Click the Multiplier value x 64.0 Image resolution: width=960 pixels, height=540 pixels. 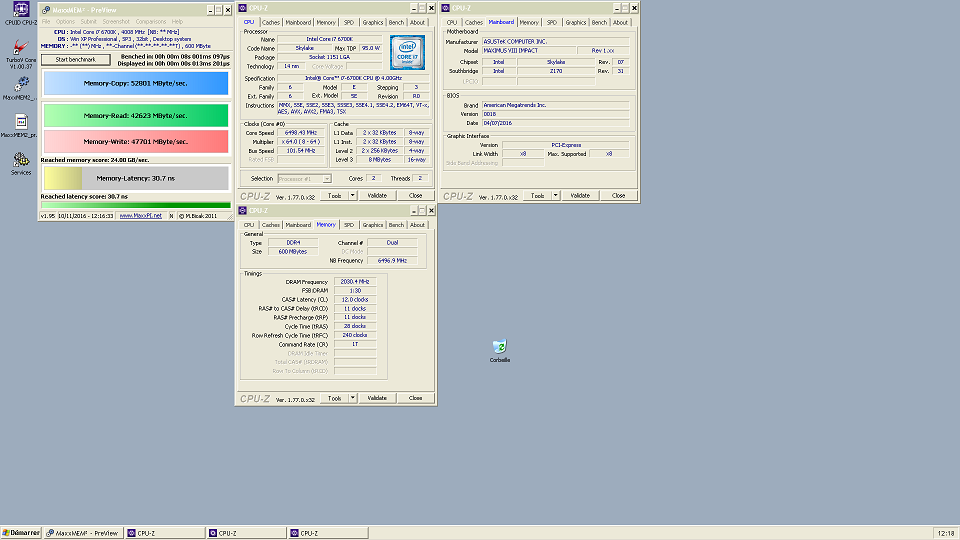coord(301,141)
